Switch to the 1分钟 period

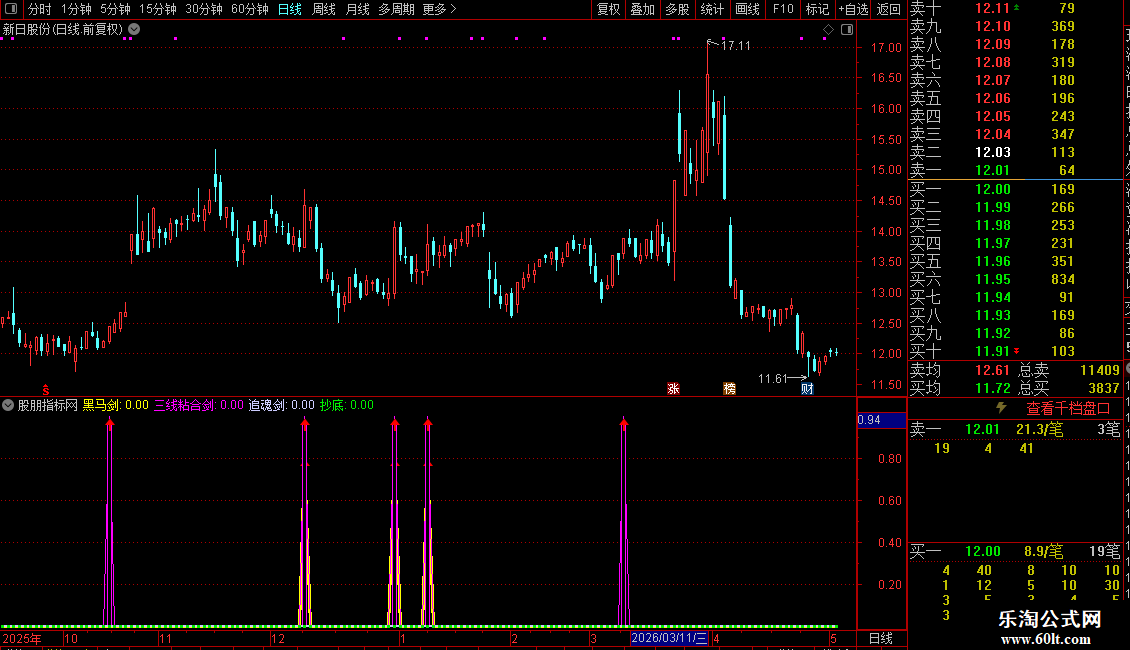click(x=76, y=9)
